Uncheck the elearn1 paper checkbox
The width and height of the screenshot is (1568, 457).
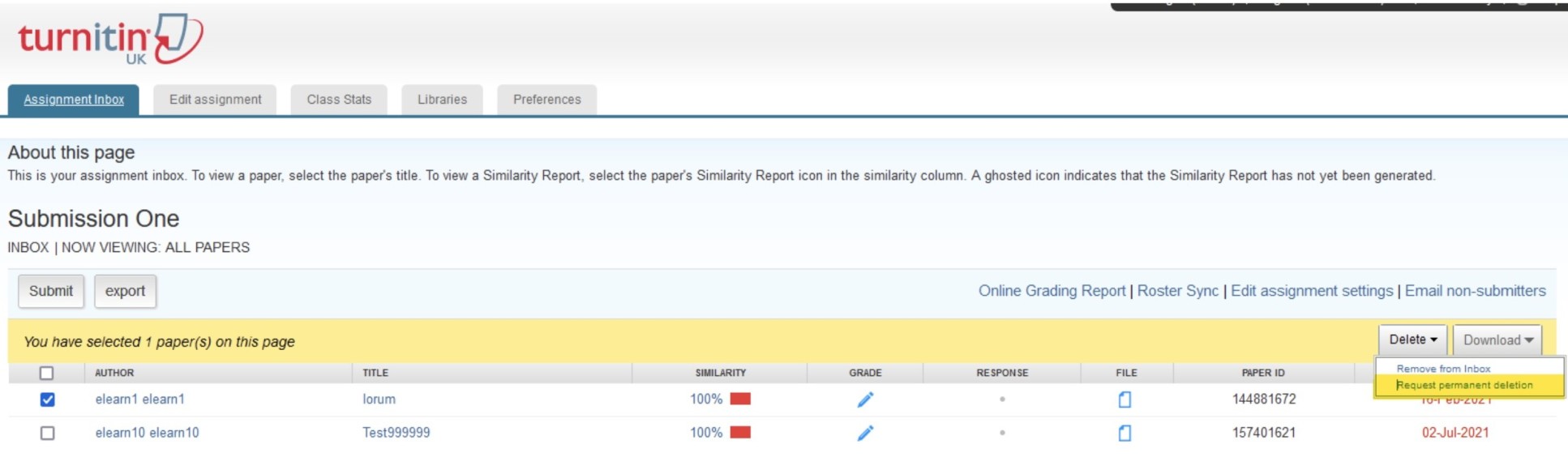click(48, 399)
